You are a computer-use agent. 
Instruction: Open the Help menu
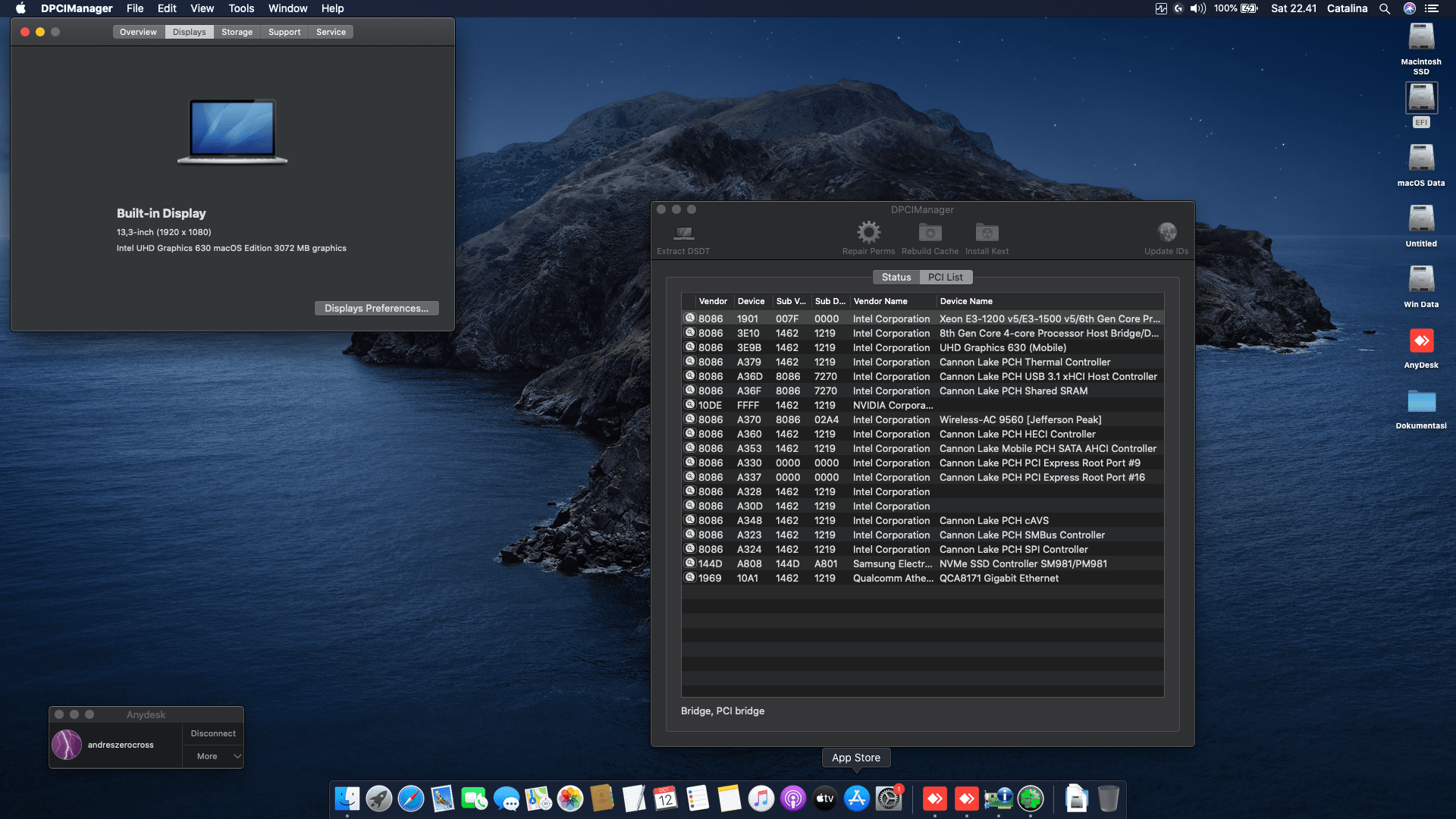[332, 8]
